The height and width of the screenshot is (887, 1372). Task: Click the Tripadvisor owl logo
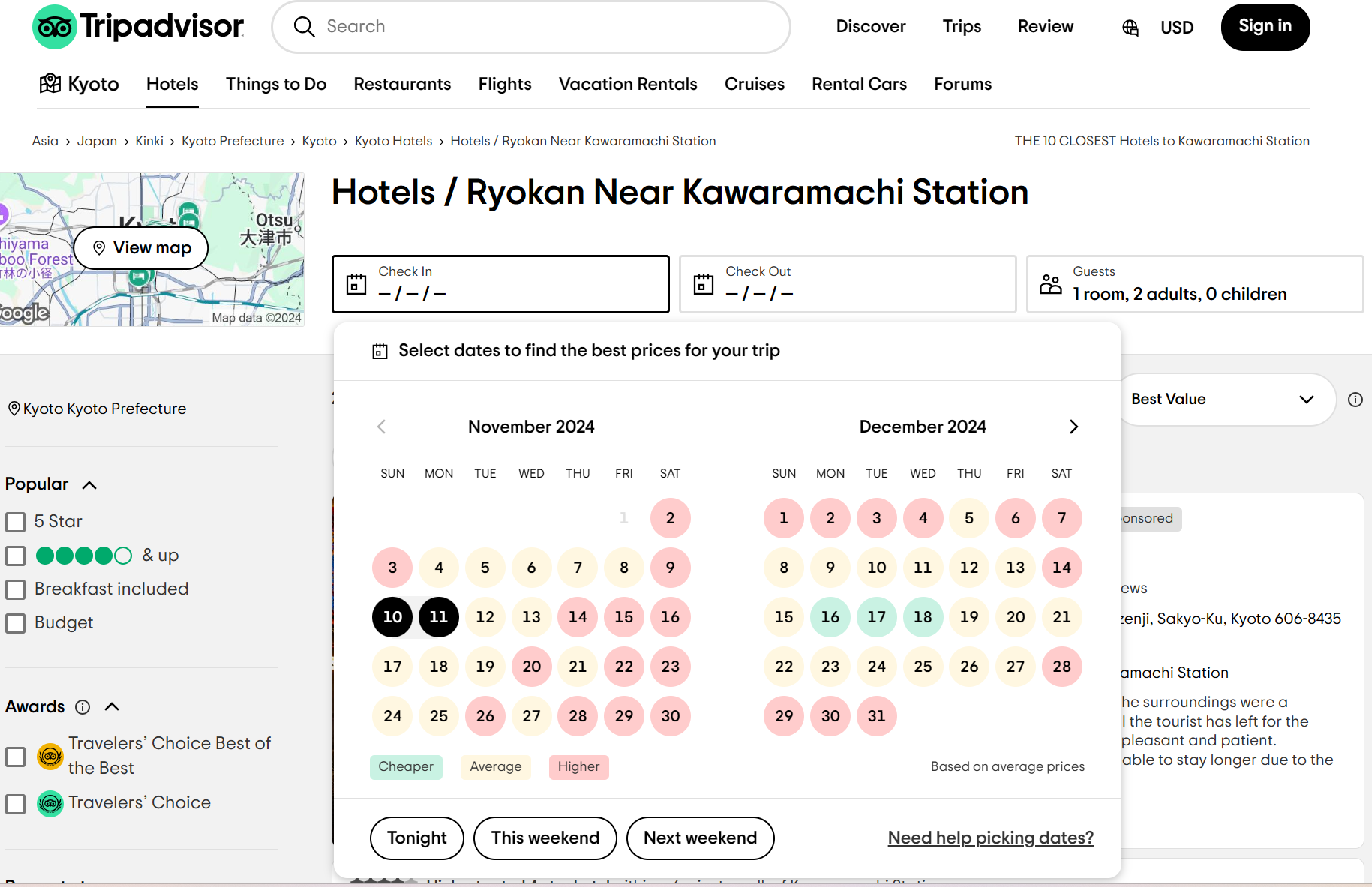pos(55,27)
